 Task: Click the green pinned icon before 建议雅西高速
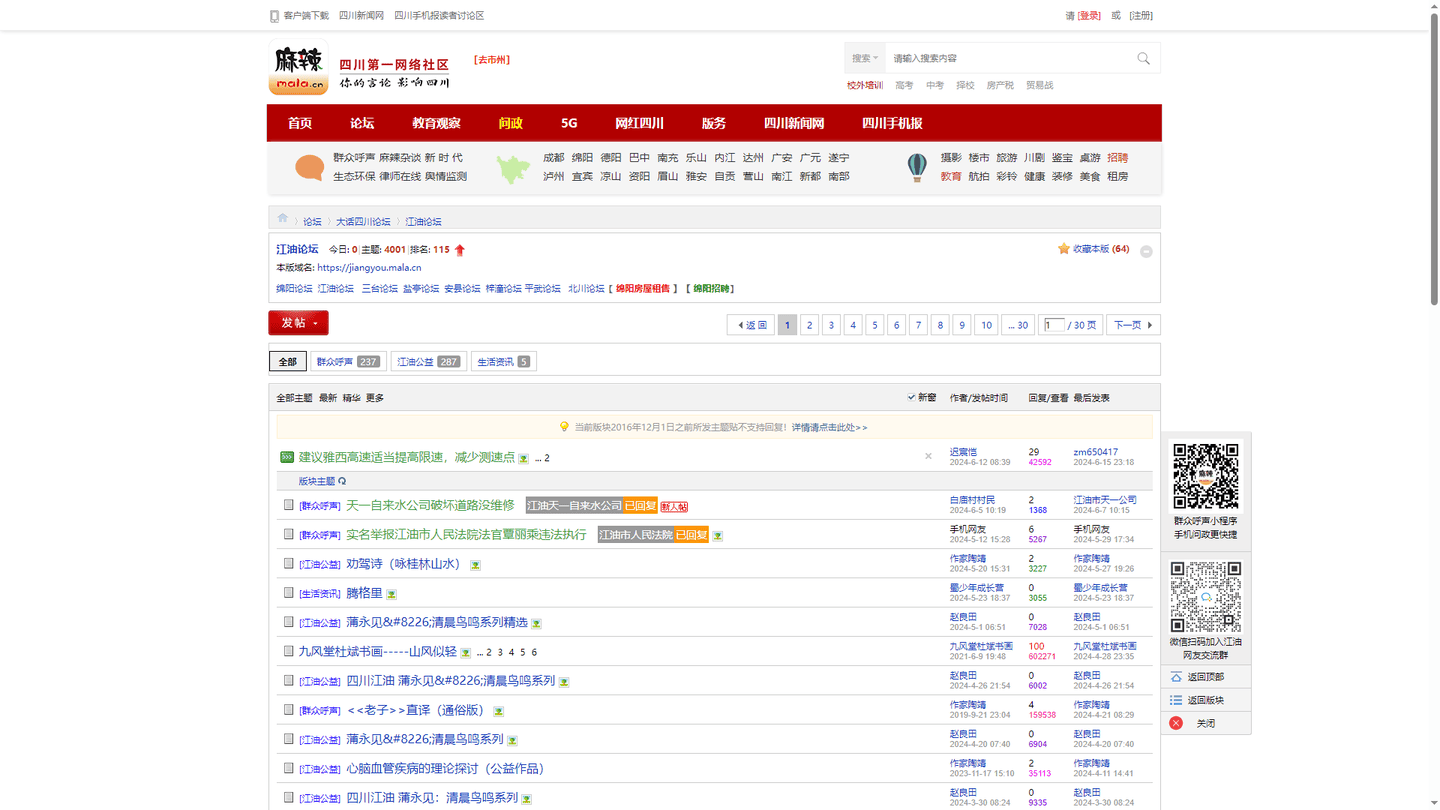pos(287,458)
